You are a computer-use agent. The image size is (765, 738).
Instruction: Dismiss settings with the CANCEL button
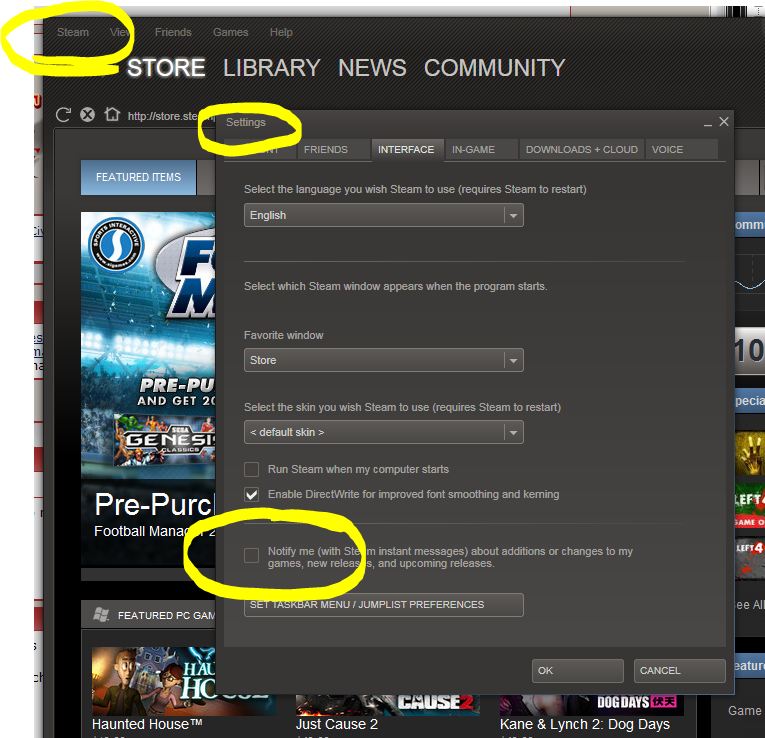coord(679,671)
